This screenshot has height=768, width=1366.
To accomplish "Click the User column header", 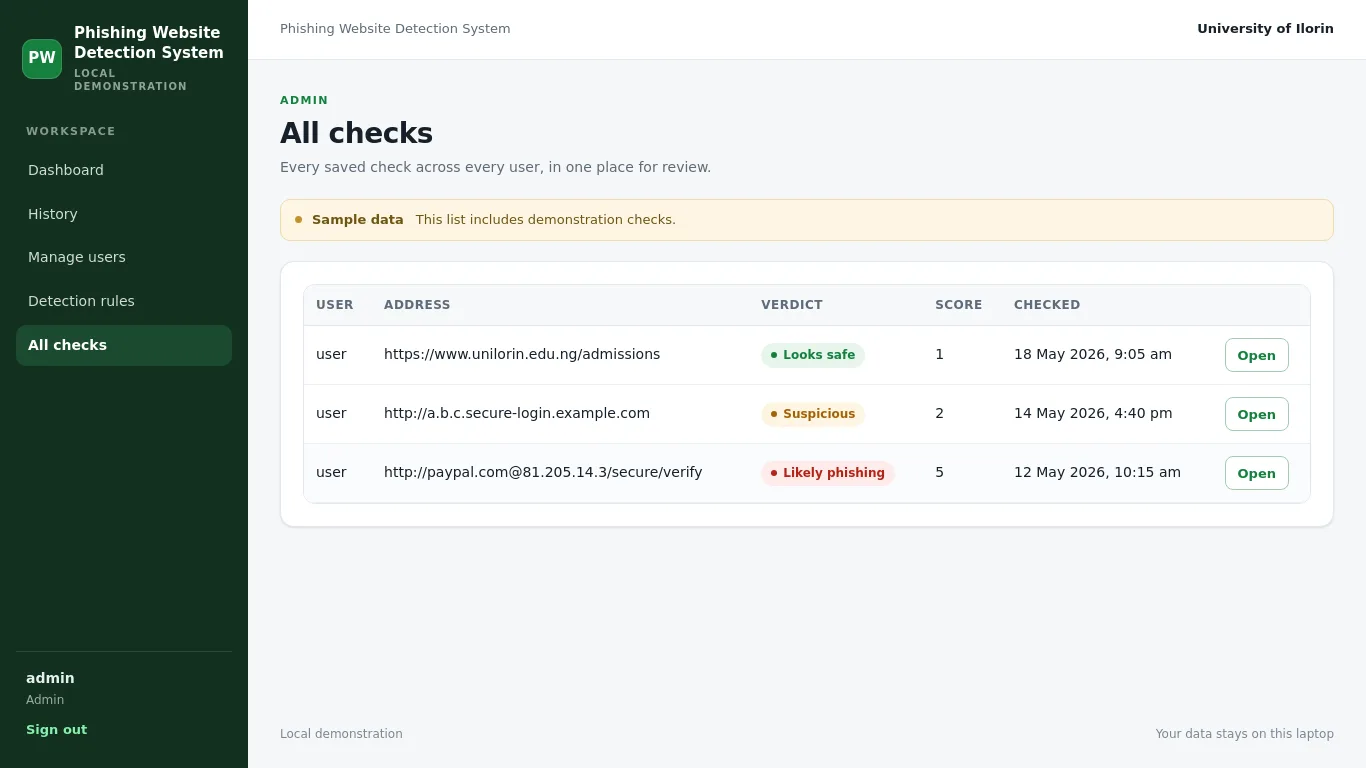I will 335,305.
